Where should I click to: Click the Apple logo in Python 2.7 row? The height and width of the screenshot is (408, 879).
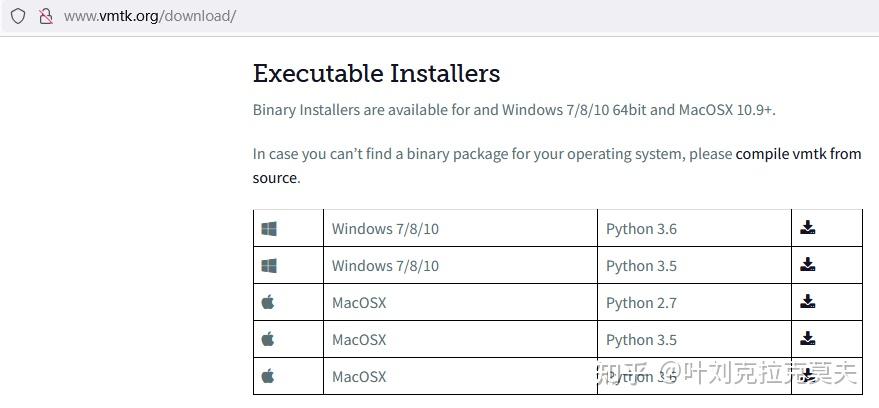(268, 302)
